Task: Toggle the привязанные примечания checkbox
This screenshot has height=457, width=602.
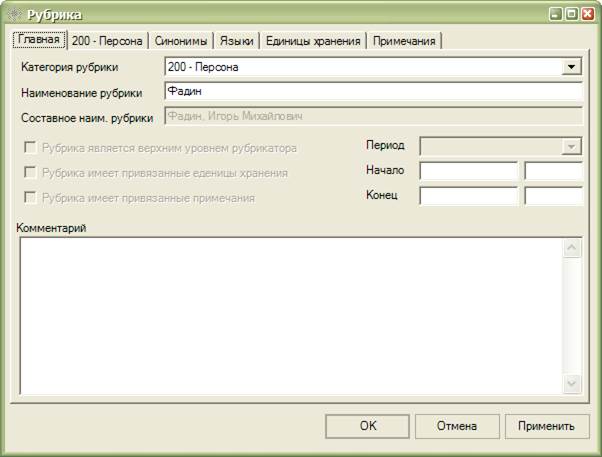Action: tap(30, 198)
